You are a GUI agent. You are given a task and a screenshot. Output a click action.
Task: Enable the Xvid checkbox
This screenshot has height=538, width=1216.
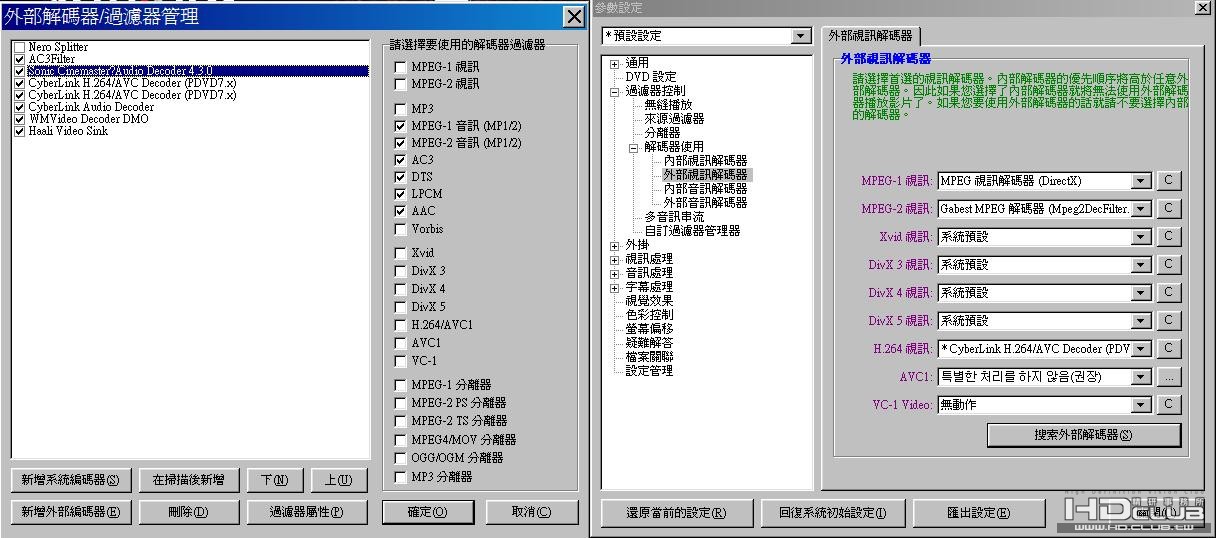(401, 253)
